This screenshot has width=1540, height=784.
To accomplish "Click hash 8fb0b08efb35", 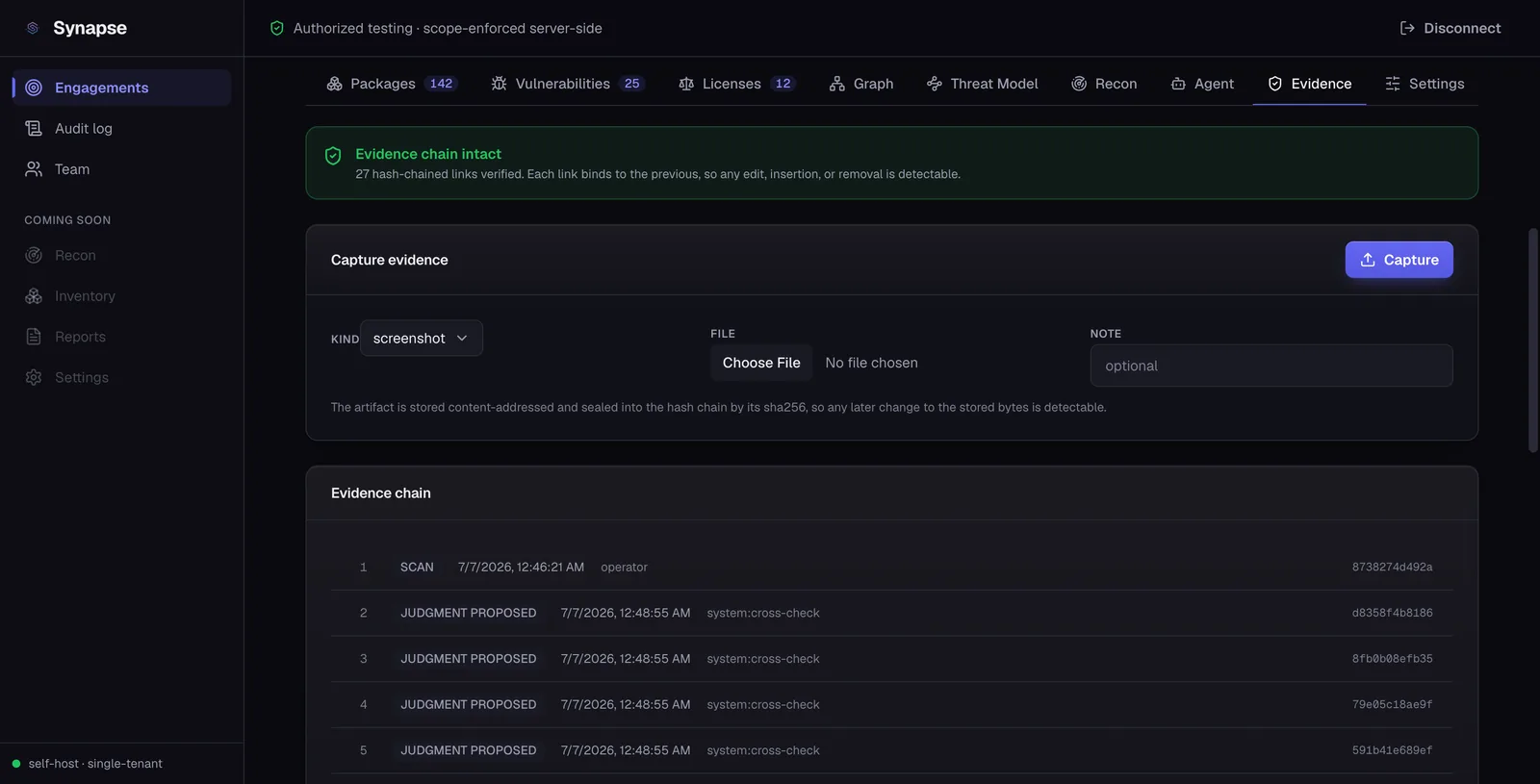I will [1392, 659].
